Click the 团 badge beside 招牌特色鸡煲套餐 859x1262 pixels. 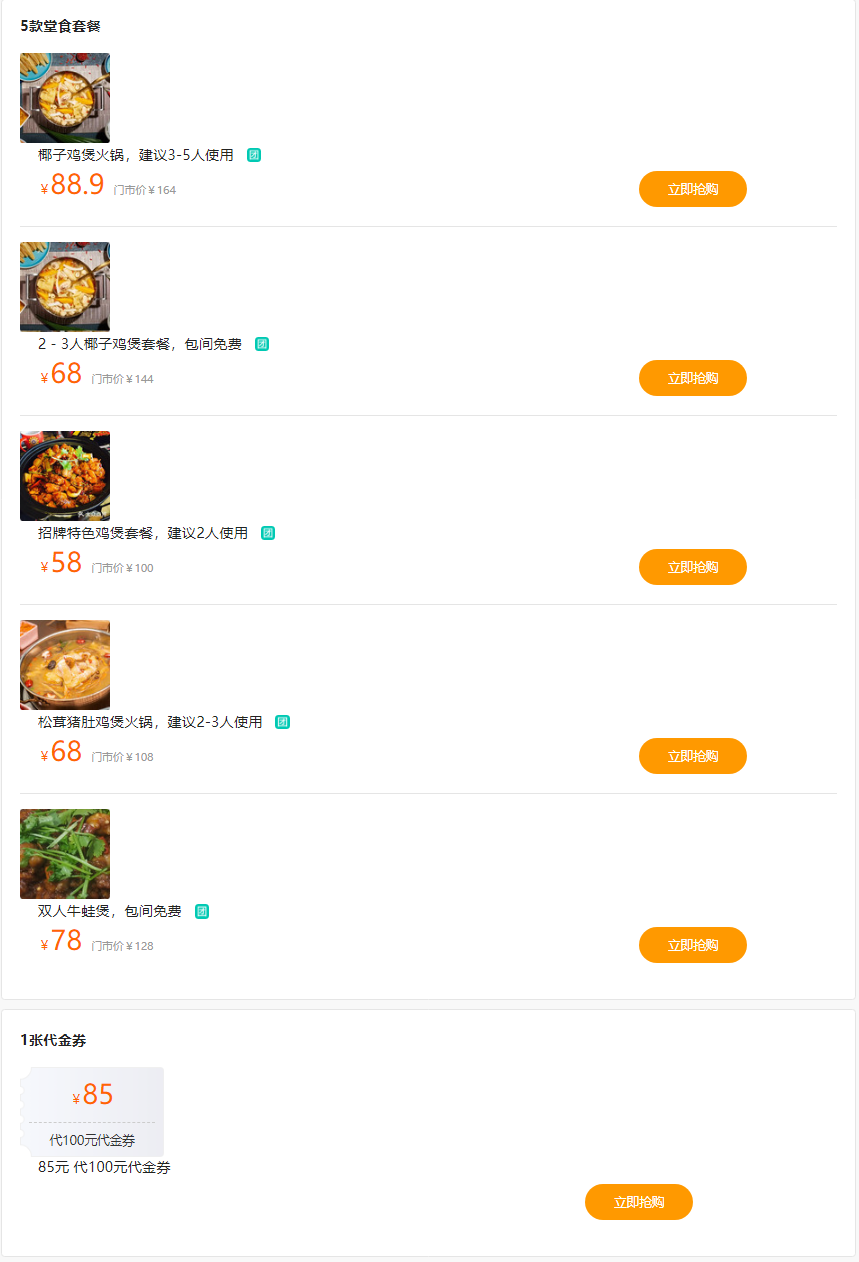[268, 533]
